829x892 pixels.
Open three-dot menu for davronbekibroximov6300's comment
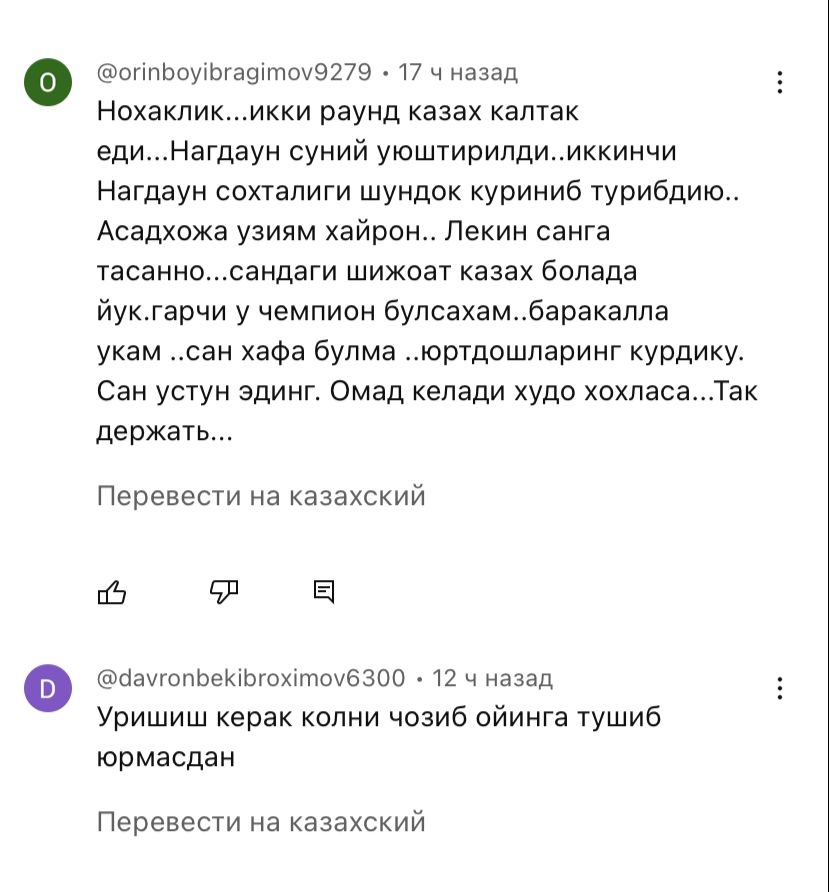(780, 688)
